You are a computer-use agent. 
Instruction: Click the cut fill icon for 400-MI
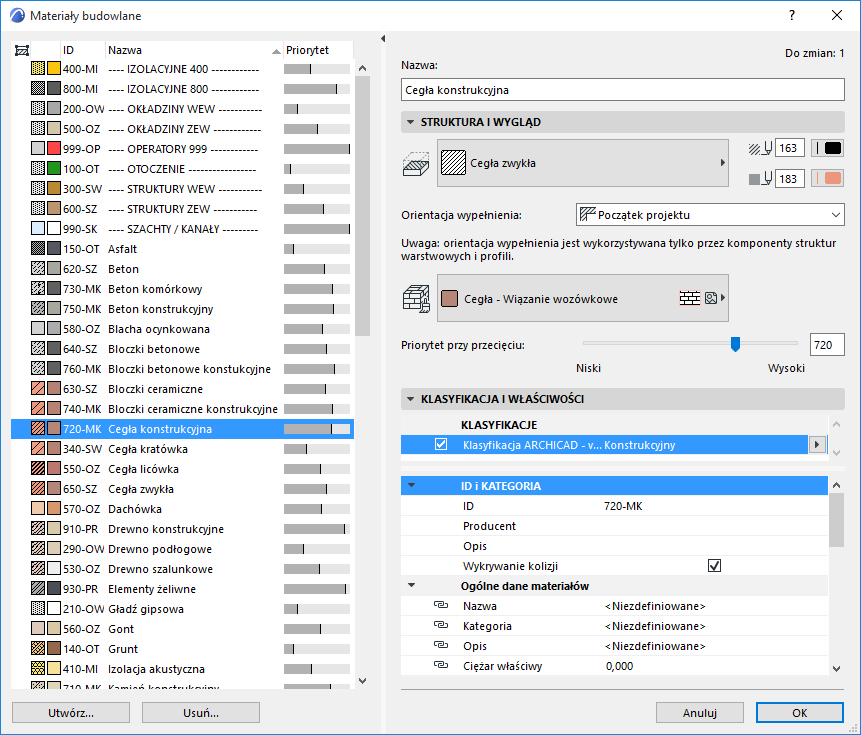coord(38,69)
